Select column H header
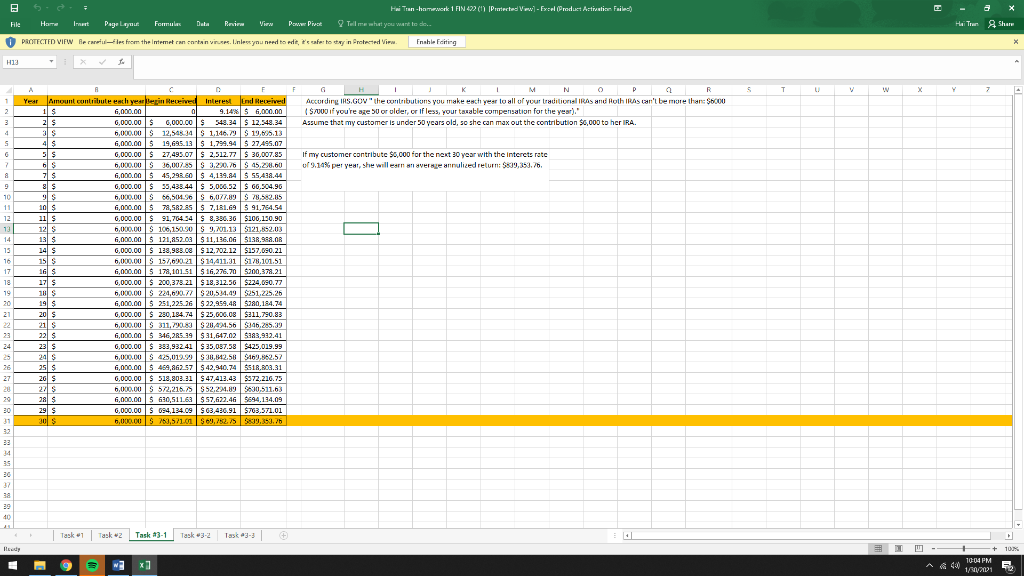 coord(360,90)
